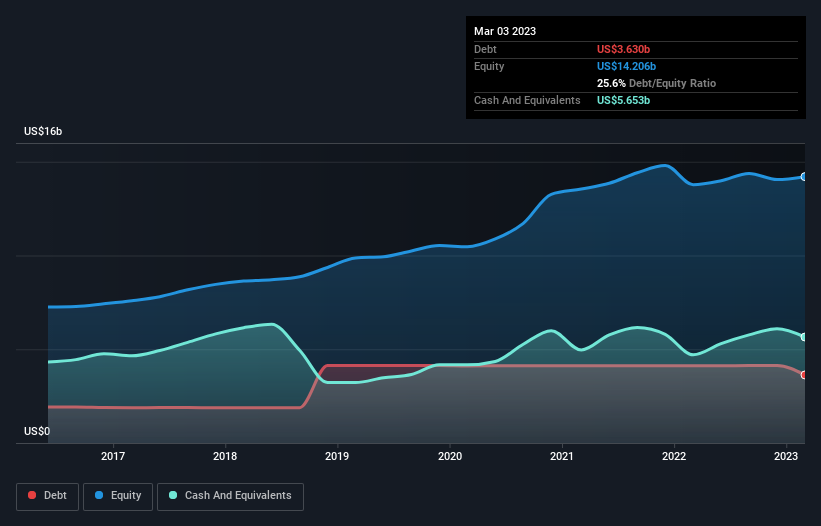821x526 pixels.
Task: Click the US$14.206b equity value
Action: coord(626,66)
